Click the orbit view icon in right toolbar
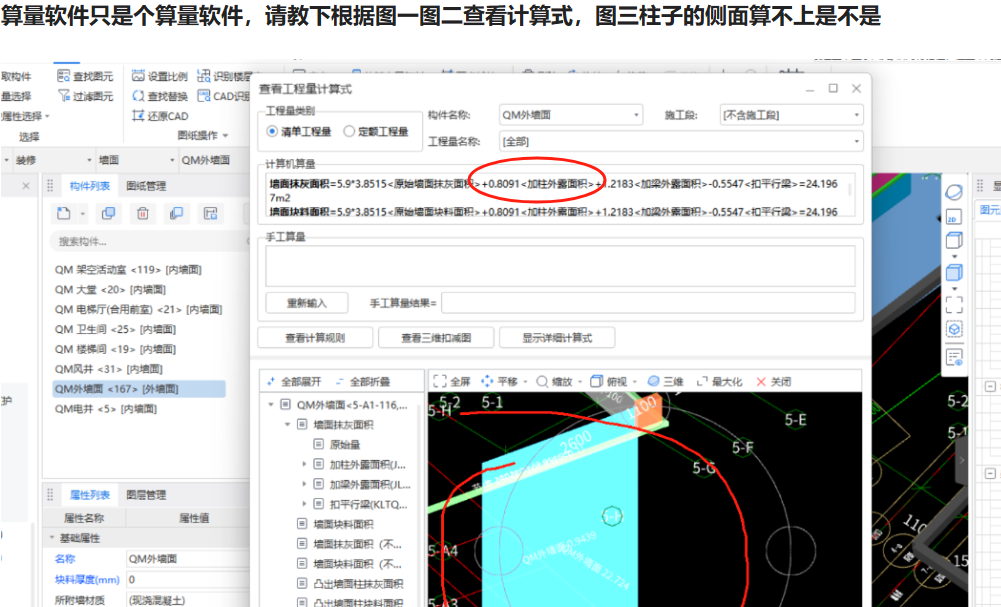 pos(954,191)
